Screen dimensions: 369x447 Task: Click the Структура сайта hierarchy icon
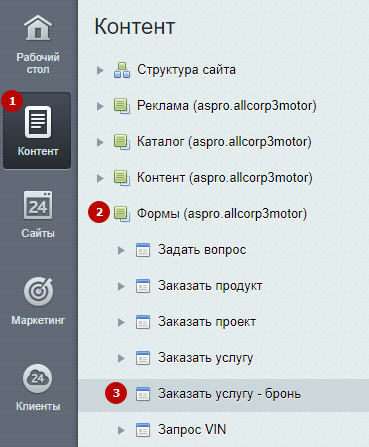coord(122,70)
